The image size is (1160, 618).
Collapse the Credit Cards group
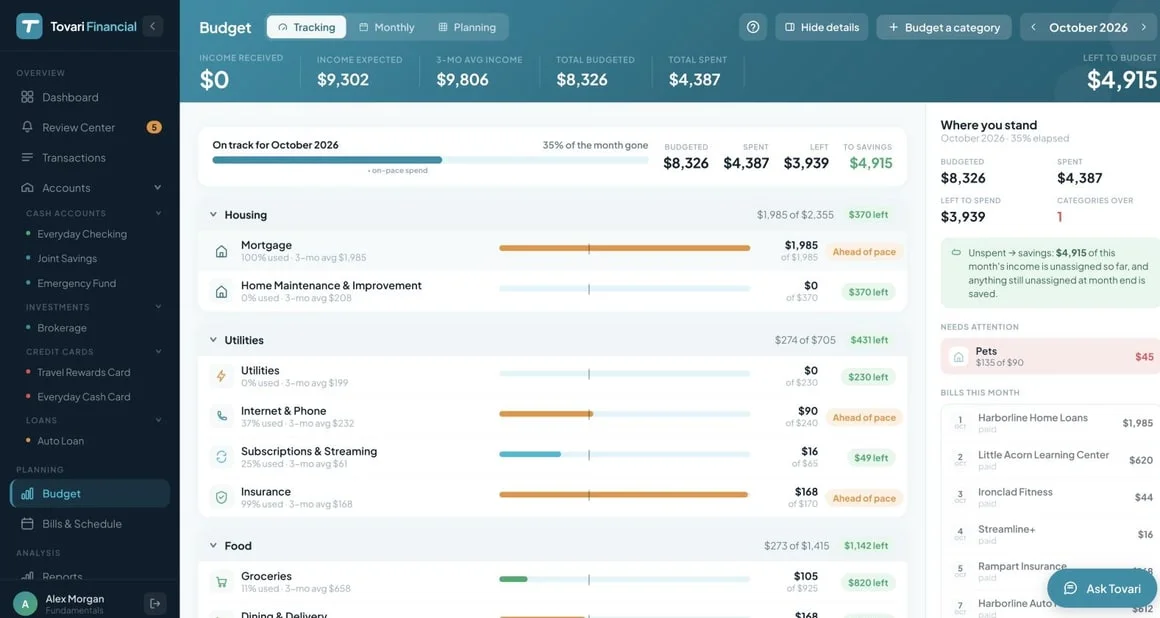pos(158,352)
